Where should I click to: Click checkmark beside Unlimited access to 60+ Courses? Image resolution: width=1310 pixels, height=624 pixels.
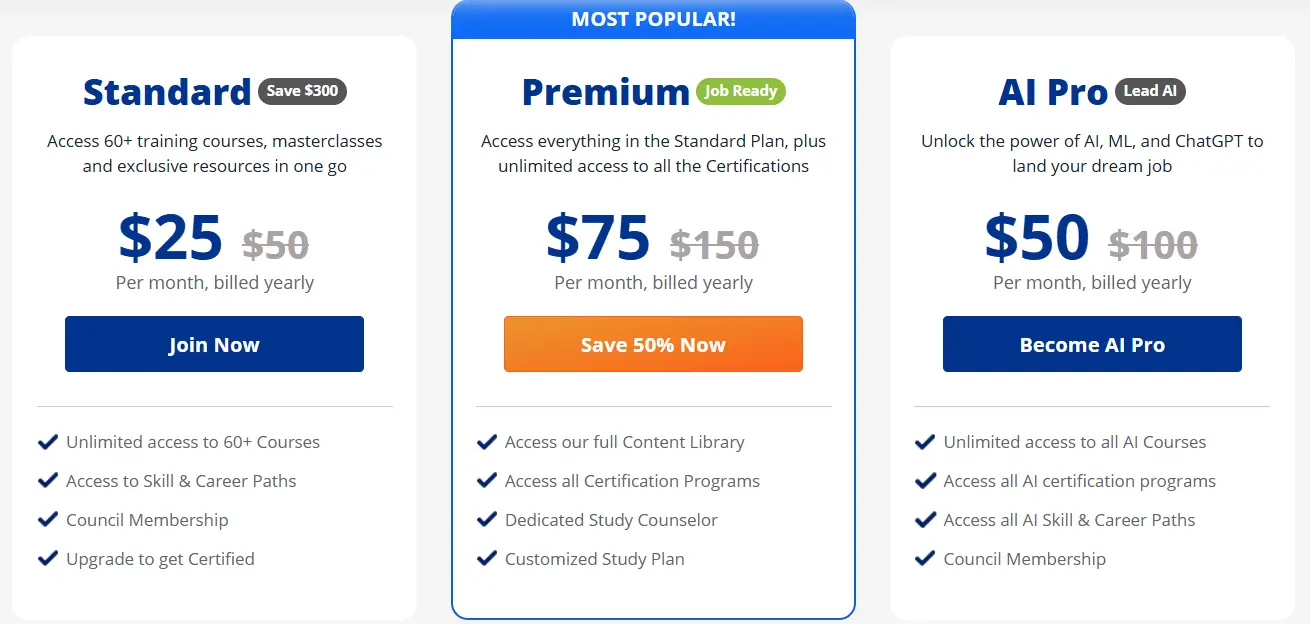(x=47, y=442)
